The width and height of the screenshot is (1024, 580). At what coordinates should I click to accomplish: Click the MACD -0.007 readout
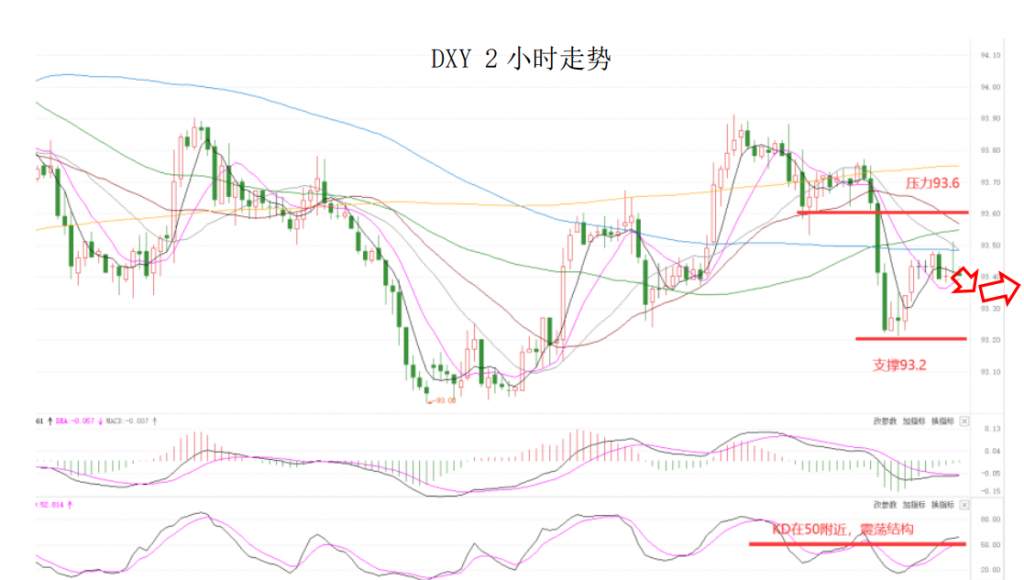pyautogui.click(x=127, y=421)
